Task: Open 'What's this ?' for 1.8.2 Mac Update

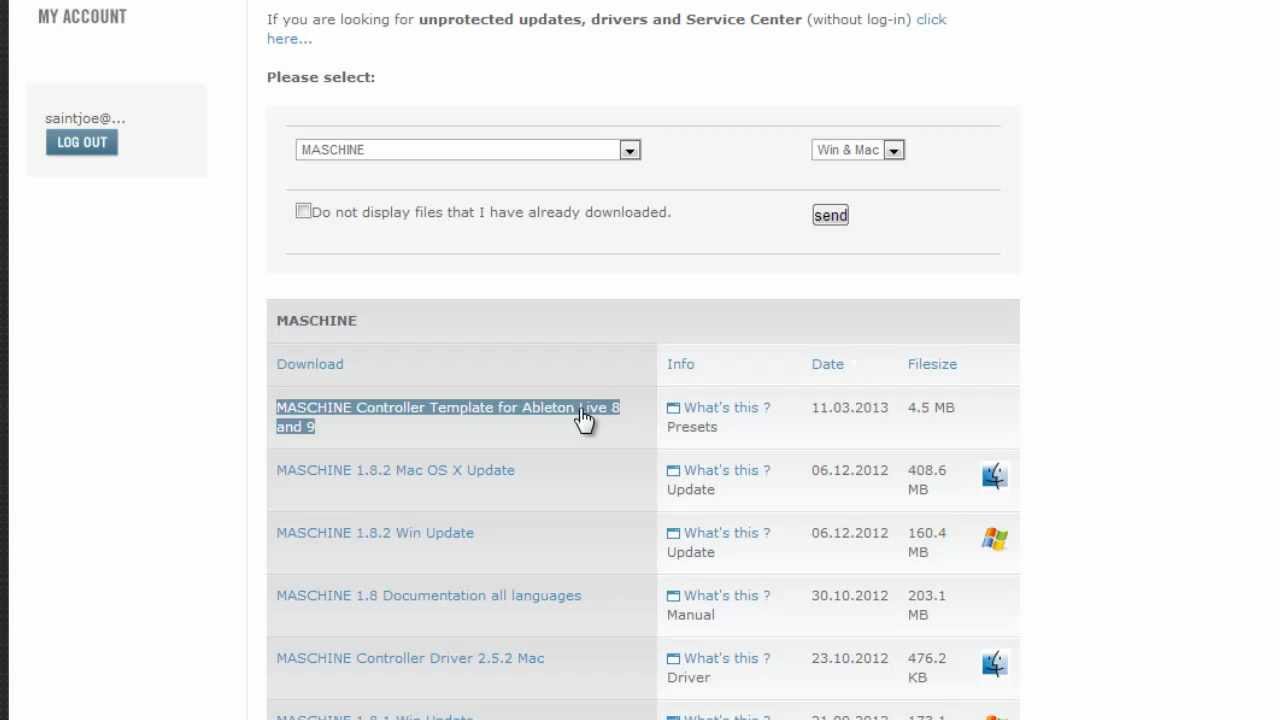Action: click(x=727, y=470)
